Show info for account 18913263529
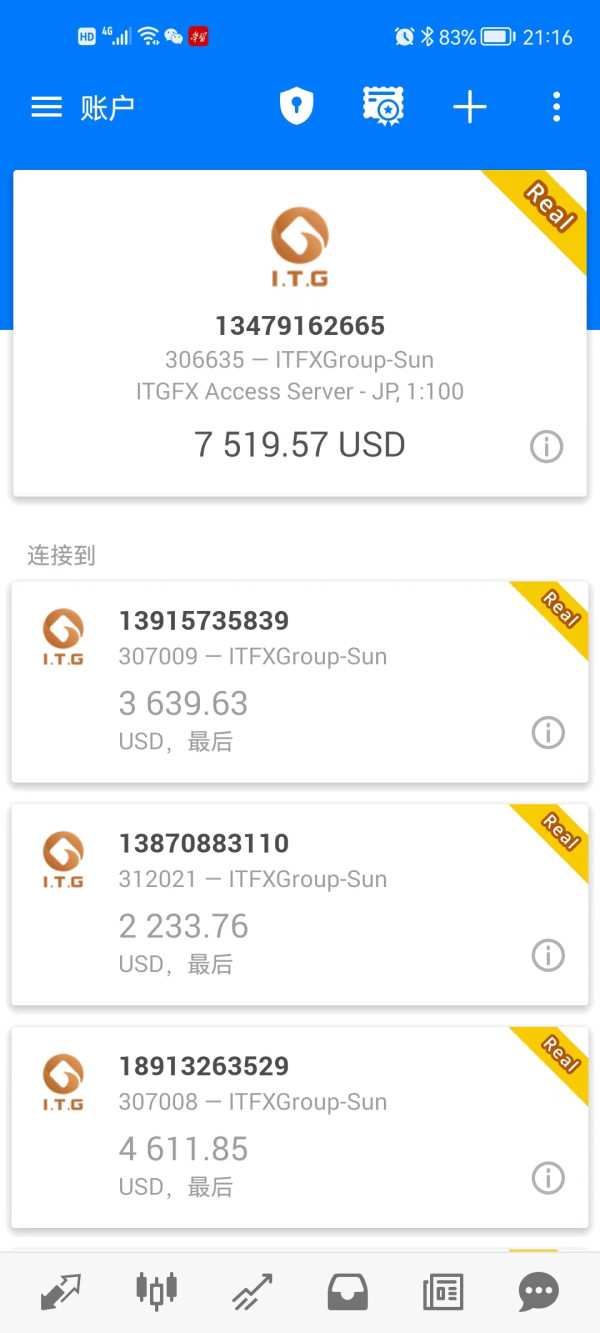Screen dimensions: 600x1333 [547, 1178]
